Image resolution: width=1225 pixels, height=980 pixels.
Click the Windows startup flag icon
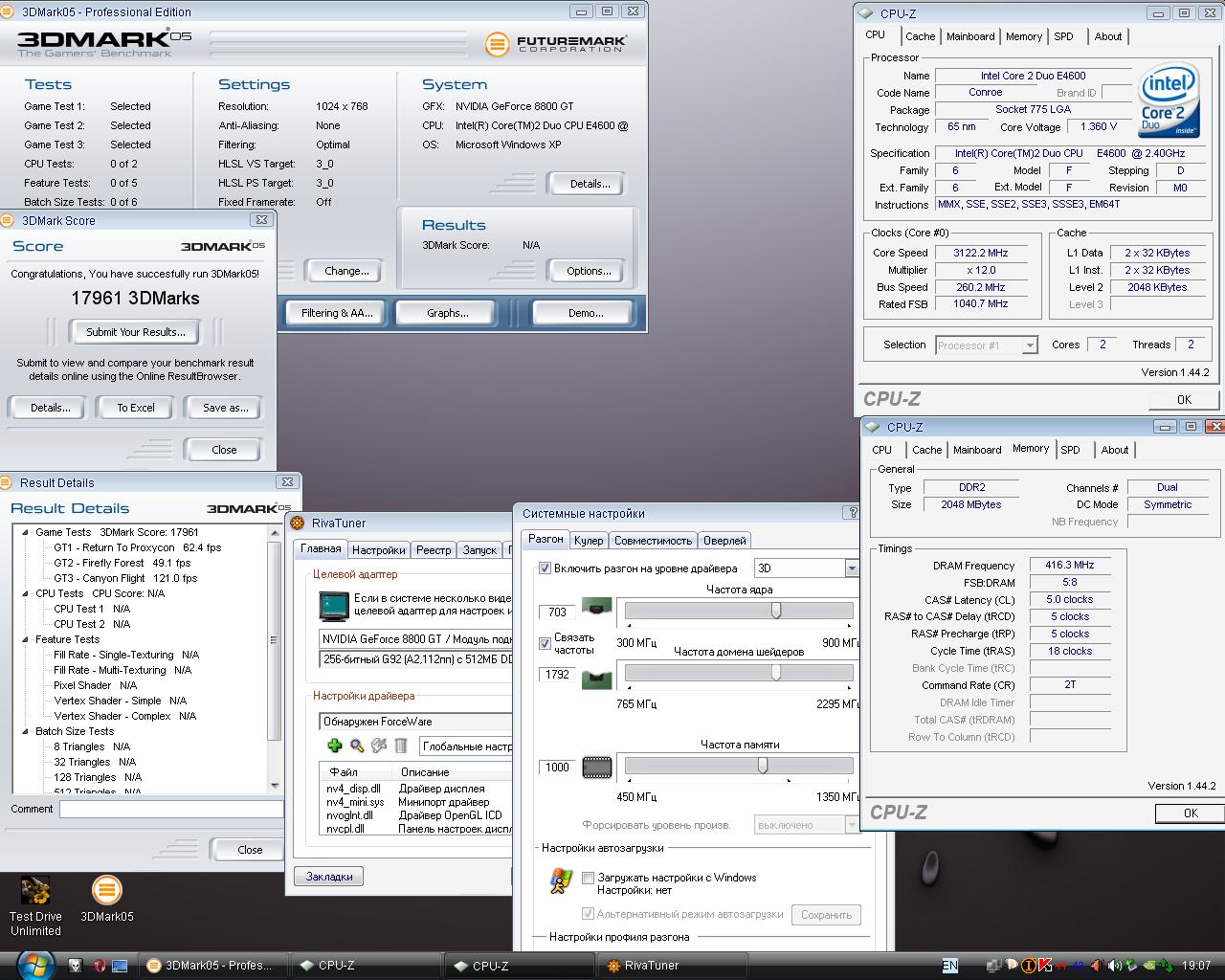point(561,880)
